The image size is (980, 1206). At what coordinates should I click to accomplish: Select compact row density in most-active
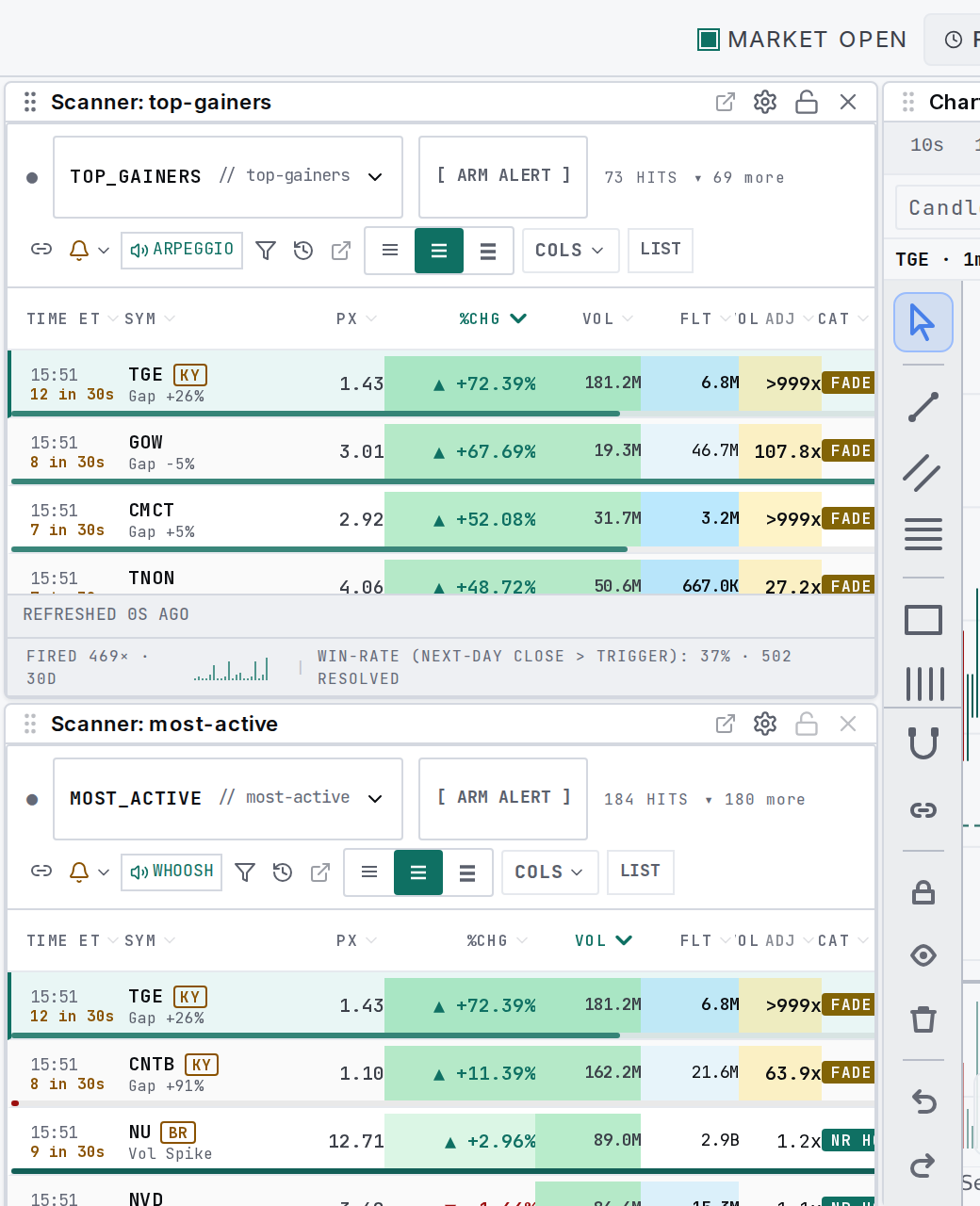pyautogui.click(x=369, y=872)
